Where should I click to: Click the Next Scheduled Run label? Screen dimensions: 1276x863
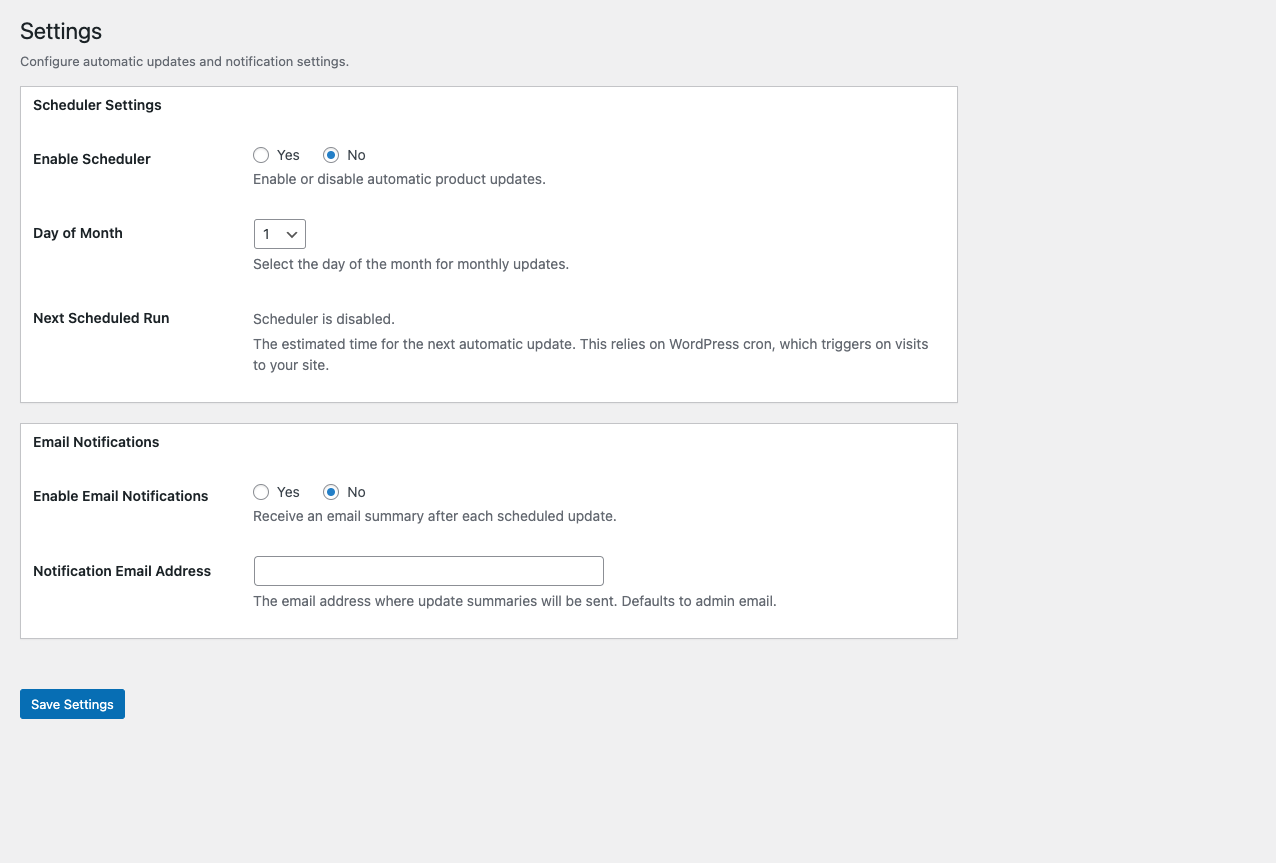(x=101, y=318)
